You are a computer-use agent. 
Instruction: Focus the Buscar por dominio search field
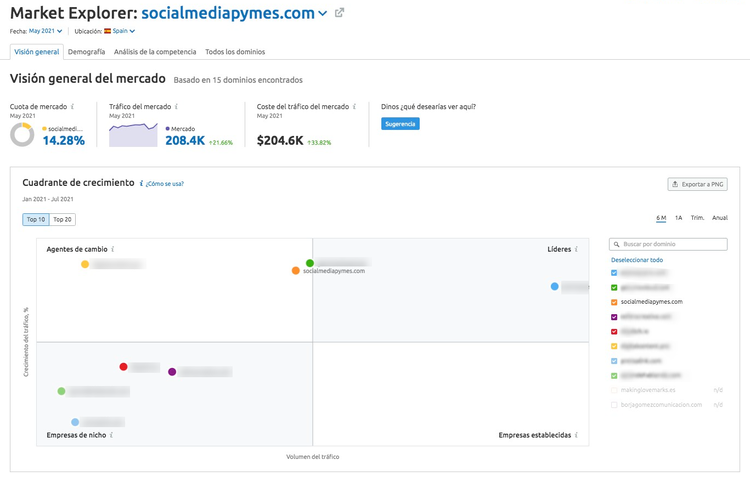pyautogui.click(x=668, y=244)
